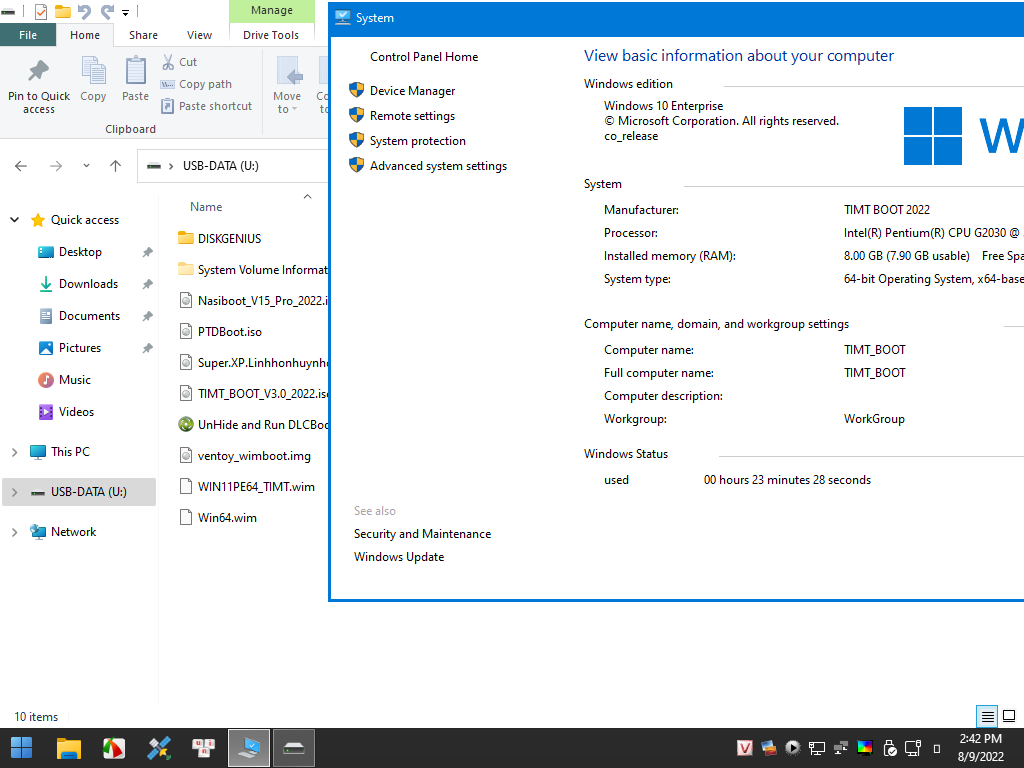Select the Manage contextual tab
Image resolution: width=1024 pixels, height=768 pixels.
point(272,10)
